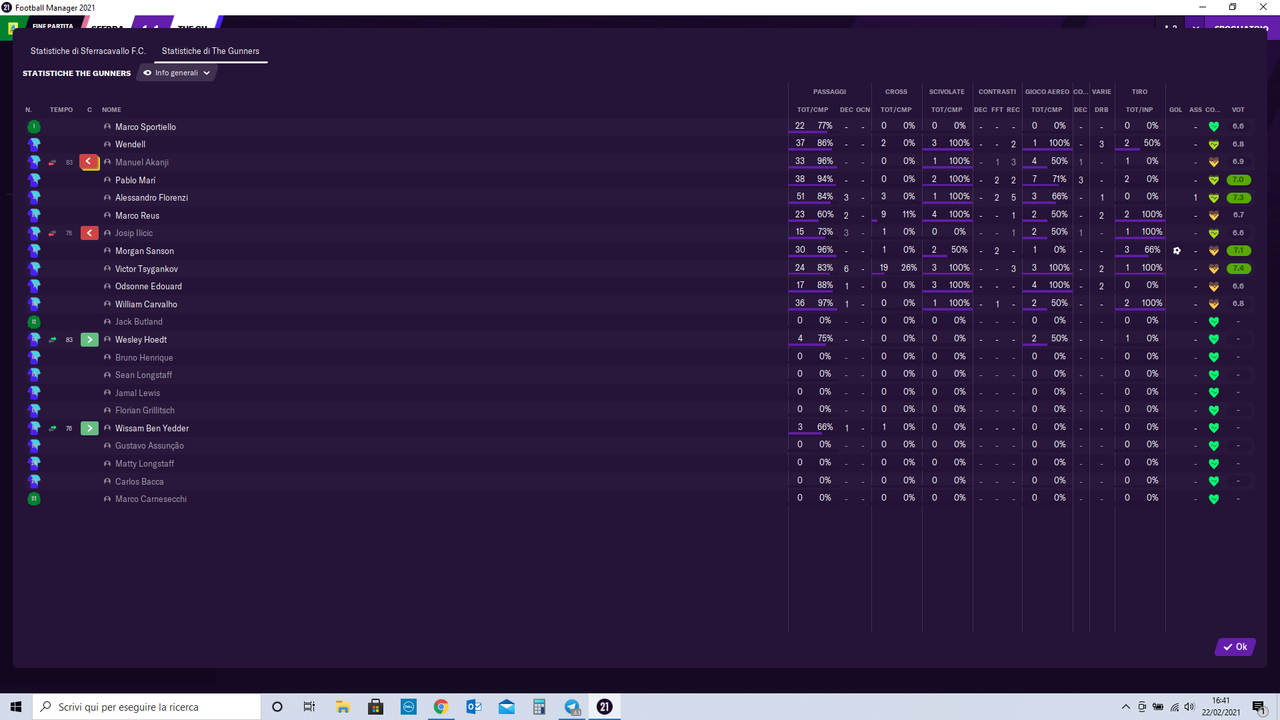Sort by the TEMPO column header

coord(61,109)
